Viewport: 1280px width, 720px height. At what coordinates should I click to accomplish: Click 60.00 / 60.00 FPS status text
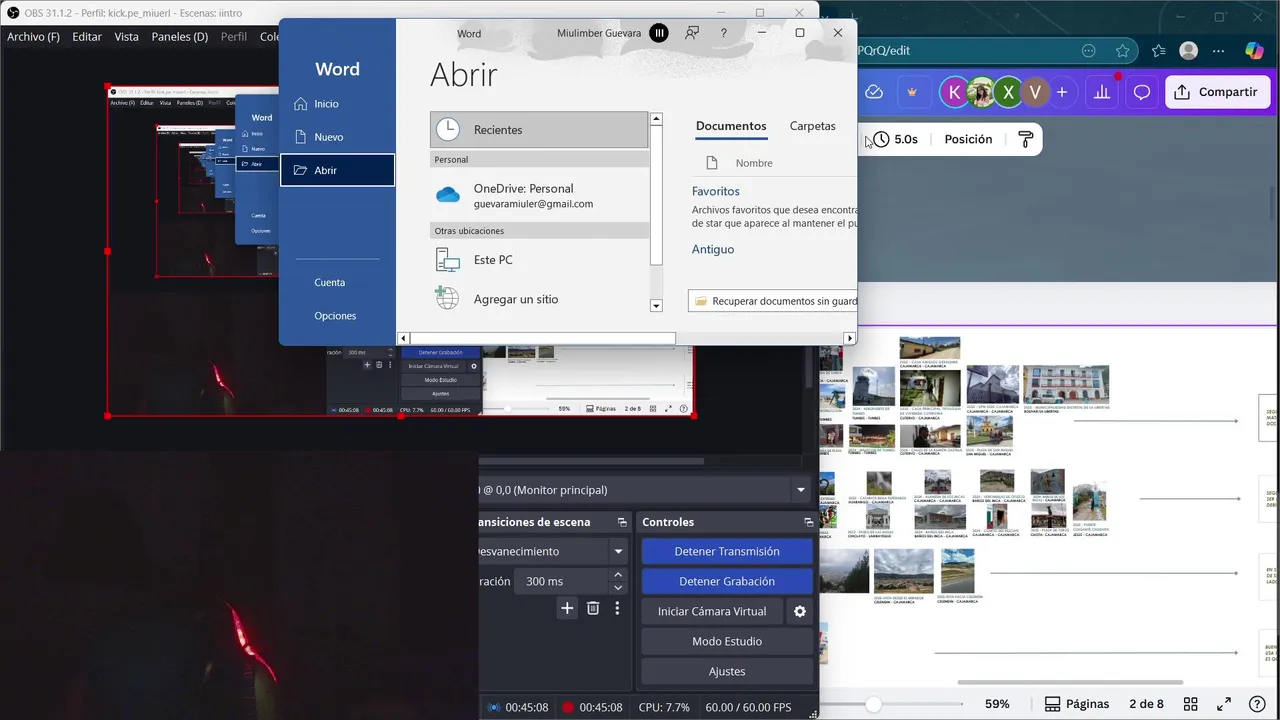pos(748,707)
